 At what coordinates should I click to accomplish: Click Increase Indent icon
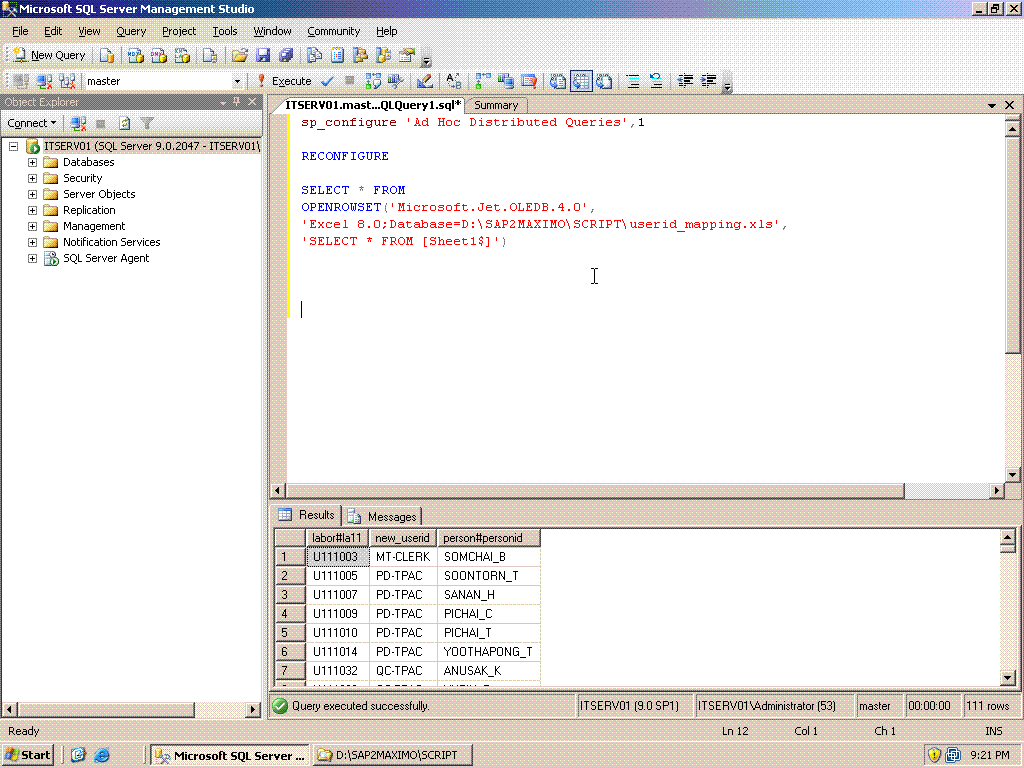tap(709, 81)
